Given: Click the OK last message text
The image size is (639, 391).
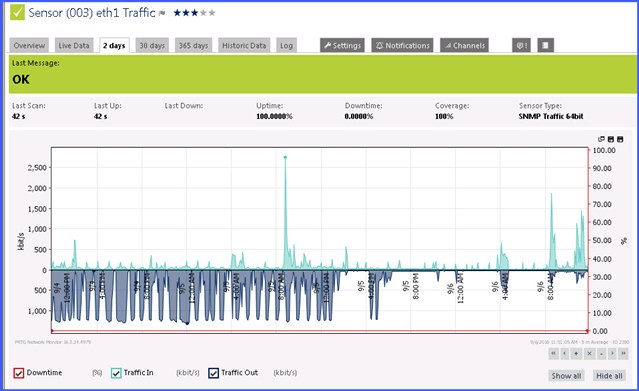Looking at the screenshot, I should tap(21, 80).
